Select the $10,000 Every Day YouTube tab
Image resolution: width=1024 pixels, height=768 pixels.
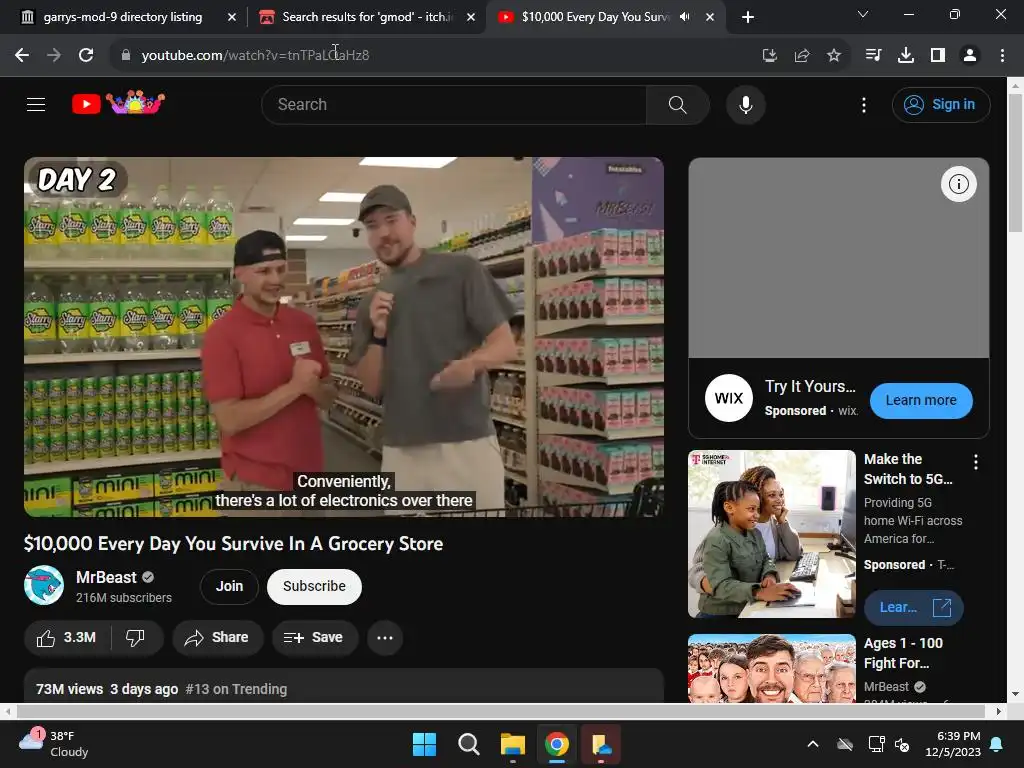click(x=594, y=17)
